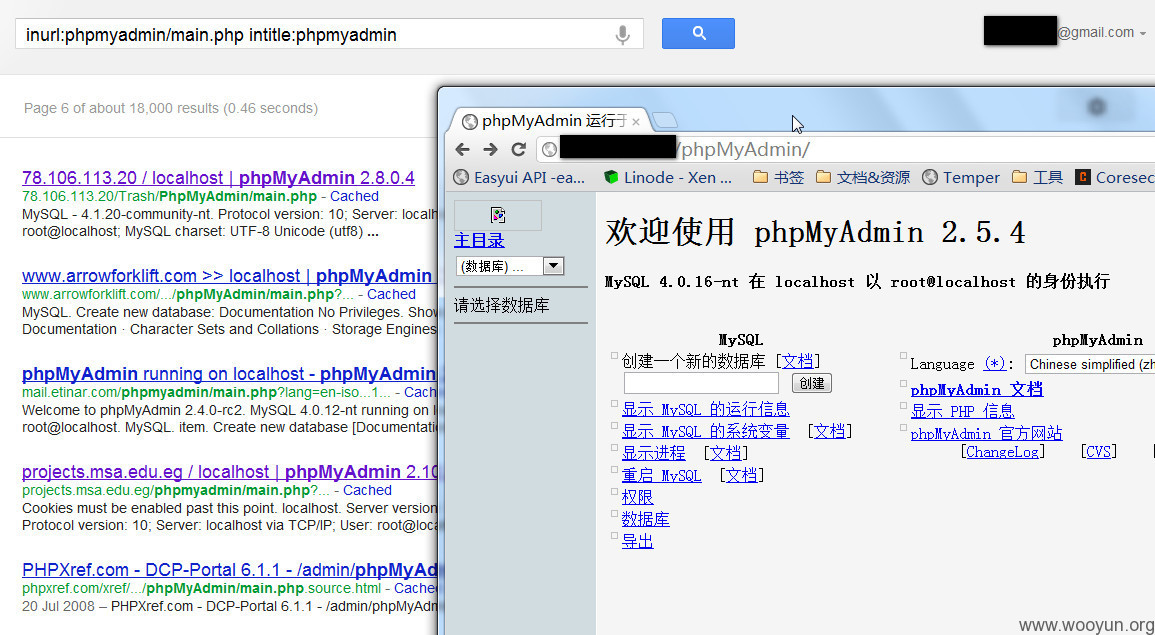Open 显示 MySQL 的运行信息 link
The image size is (1155, 635).
pos(706,410)
